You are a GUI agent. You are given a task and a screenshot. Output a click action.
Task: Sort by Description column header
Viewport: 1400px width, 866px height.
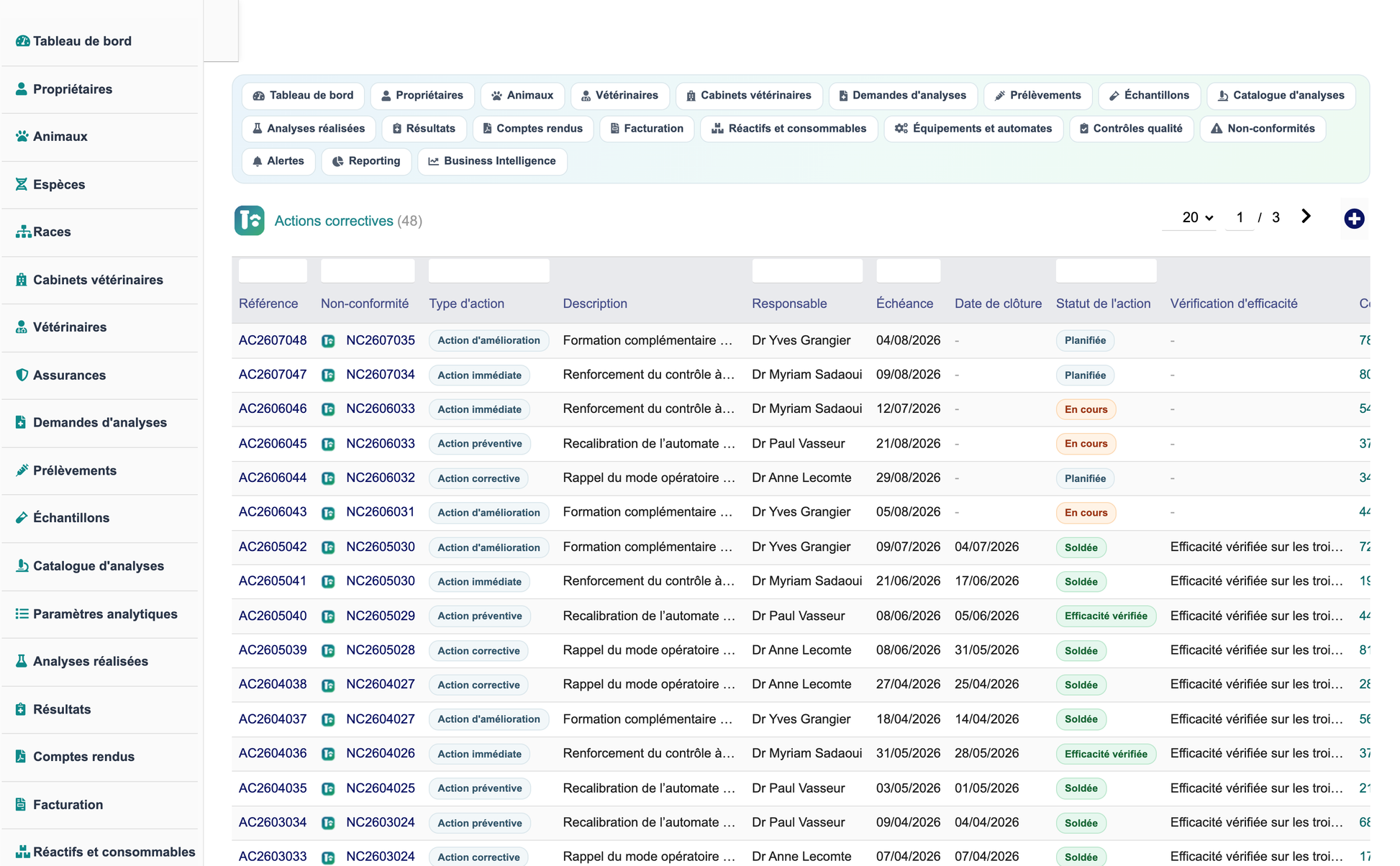(x=595, y=304)
